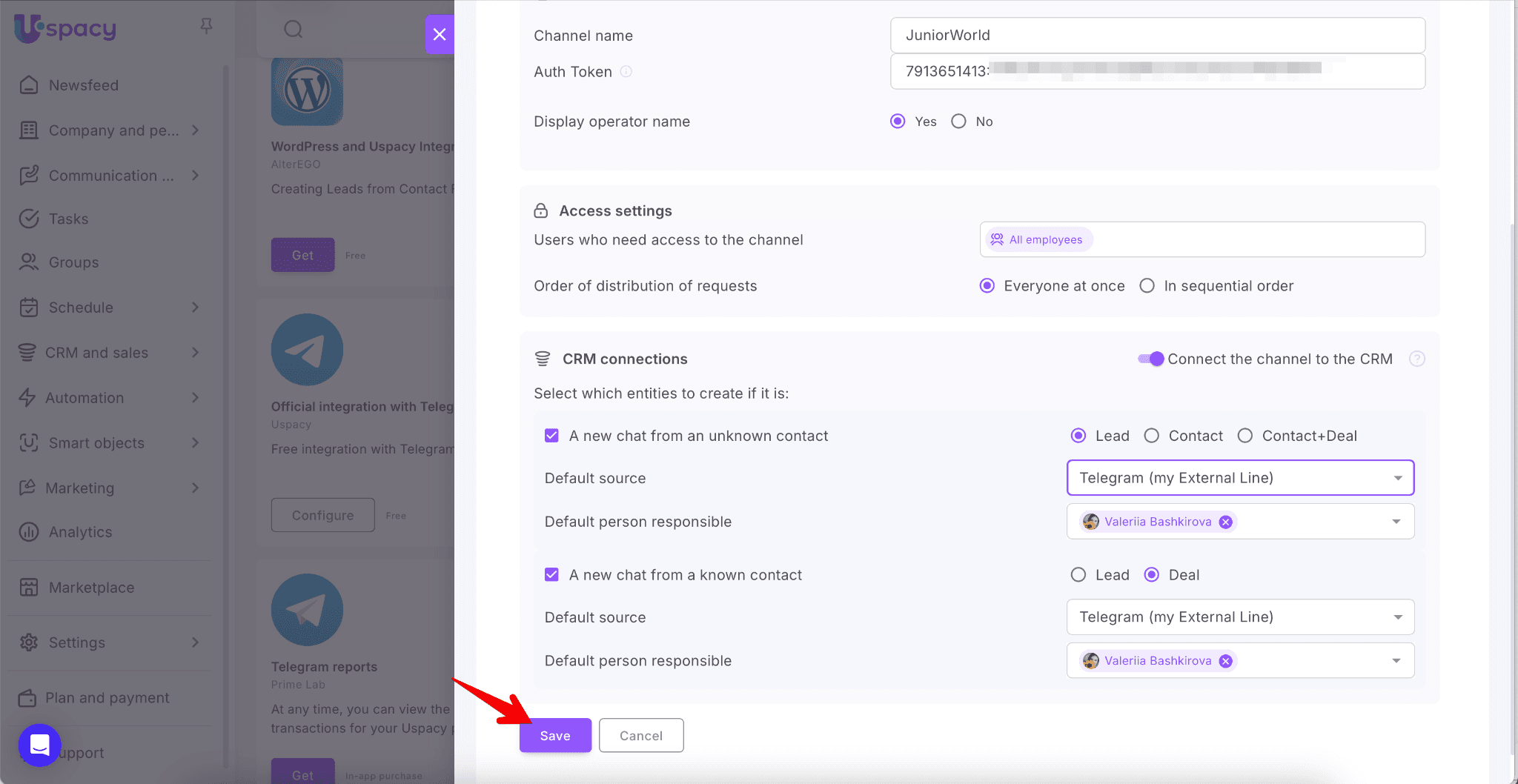Open the support chat bubble icon

coord(39,745)
